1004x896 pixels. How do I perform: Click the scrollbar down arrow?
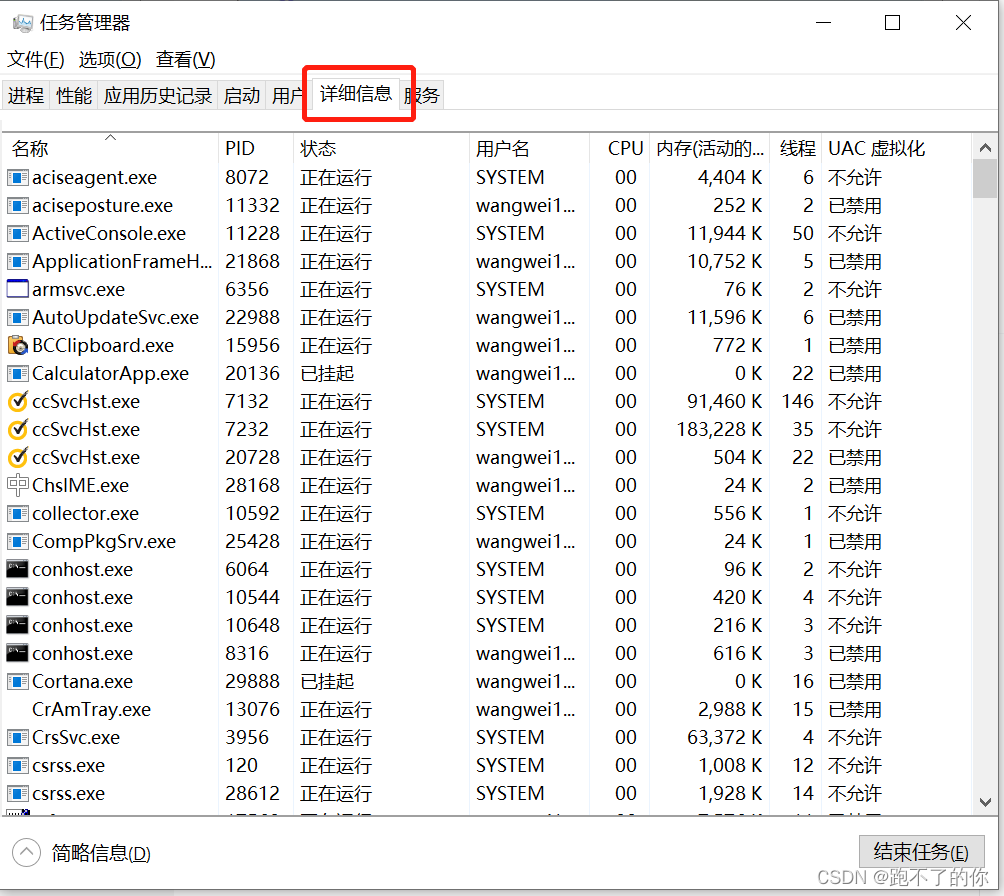coord(985,802)
